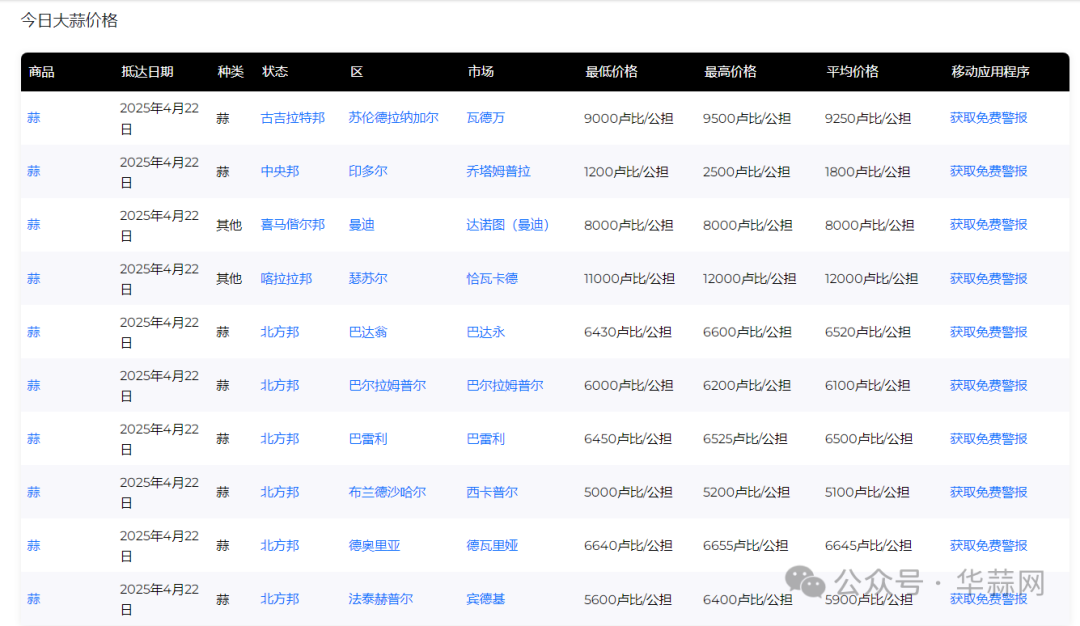Click the 蒜 commodity link in 恰瓦卡德 row

point(34,278)
